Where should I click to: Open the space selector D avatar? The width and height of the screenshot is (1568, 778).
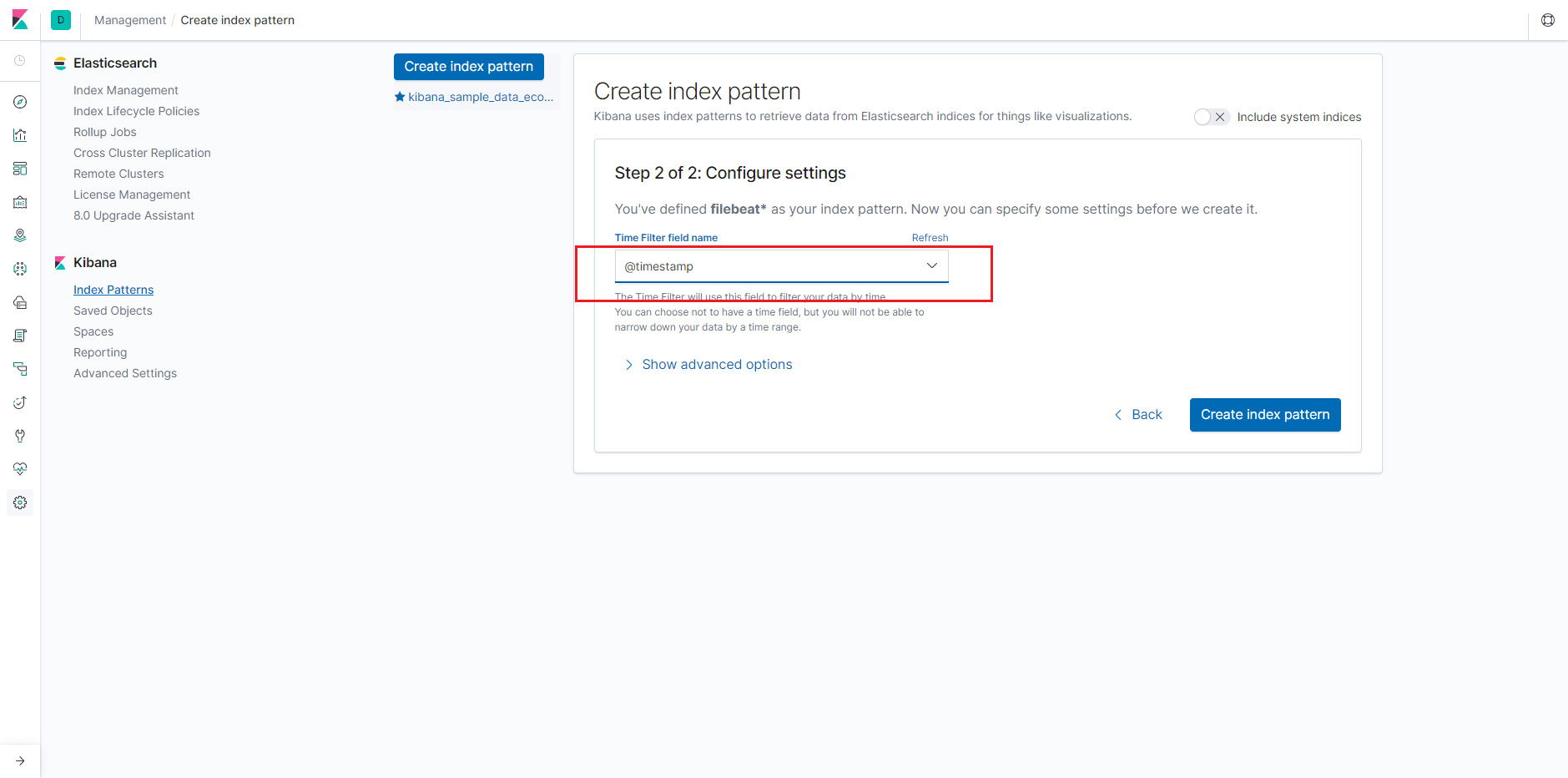61,20
